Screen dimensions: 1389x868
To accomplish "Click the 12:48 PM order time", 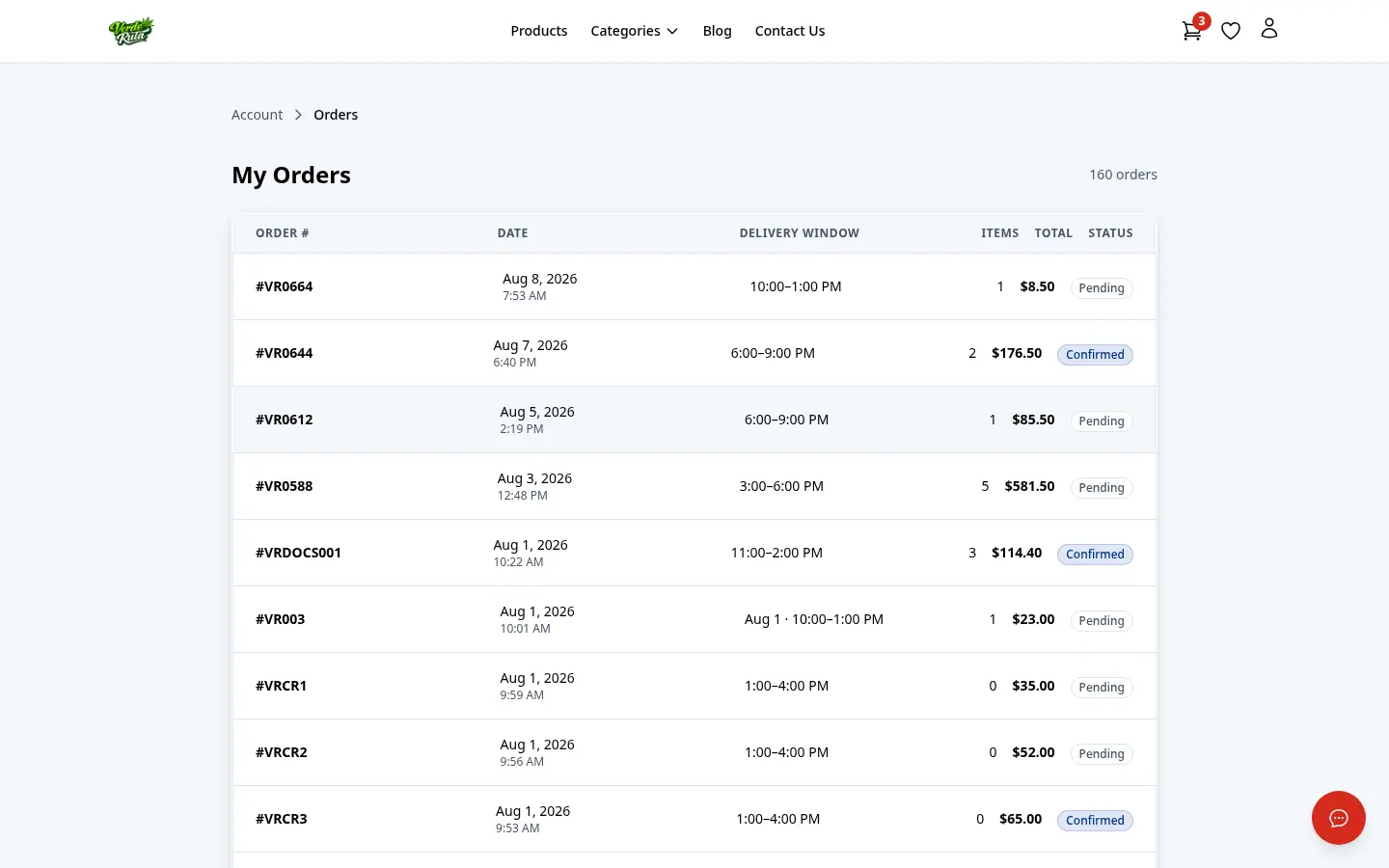I will point(522,496).
